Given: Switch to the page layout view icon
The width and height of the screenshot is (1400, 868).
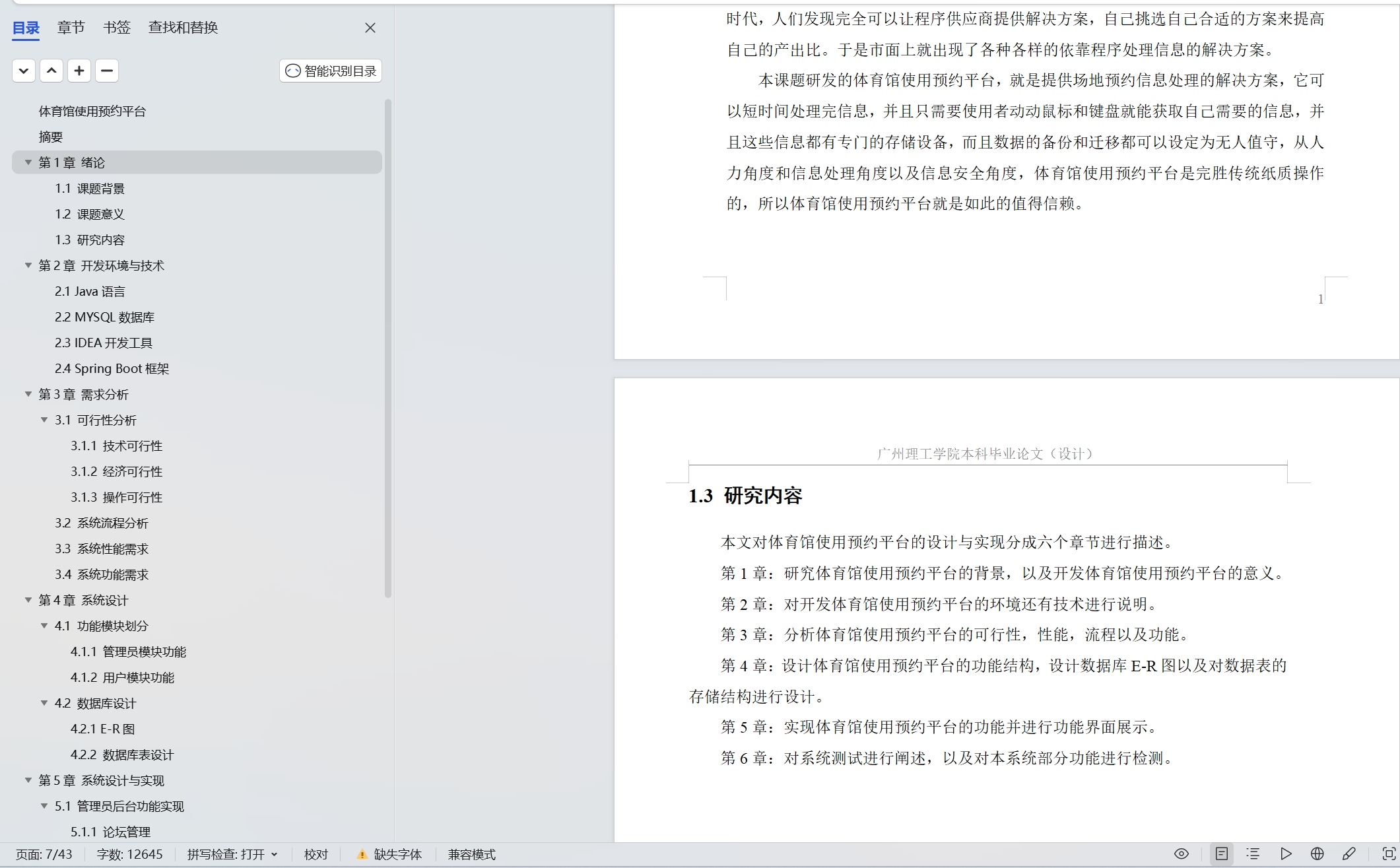Looking at the screenshot, I should (1222, 854).
